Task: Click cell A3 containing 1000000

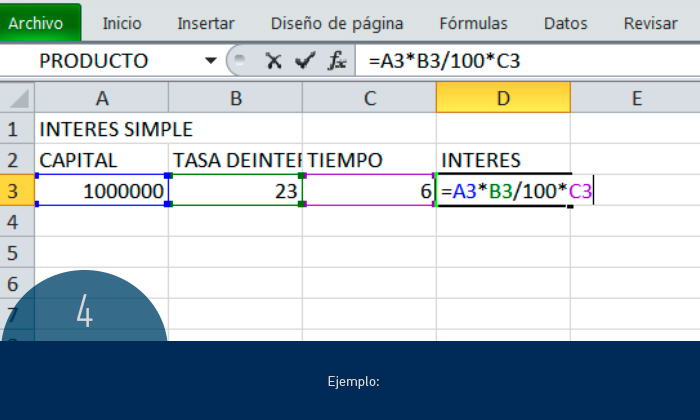Action: coord(101,190)
